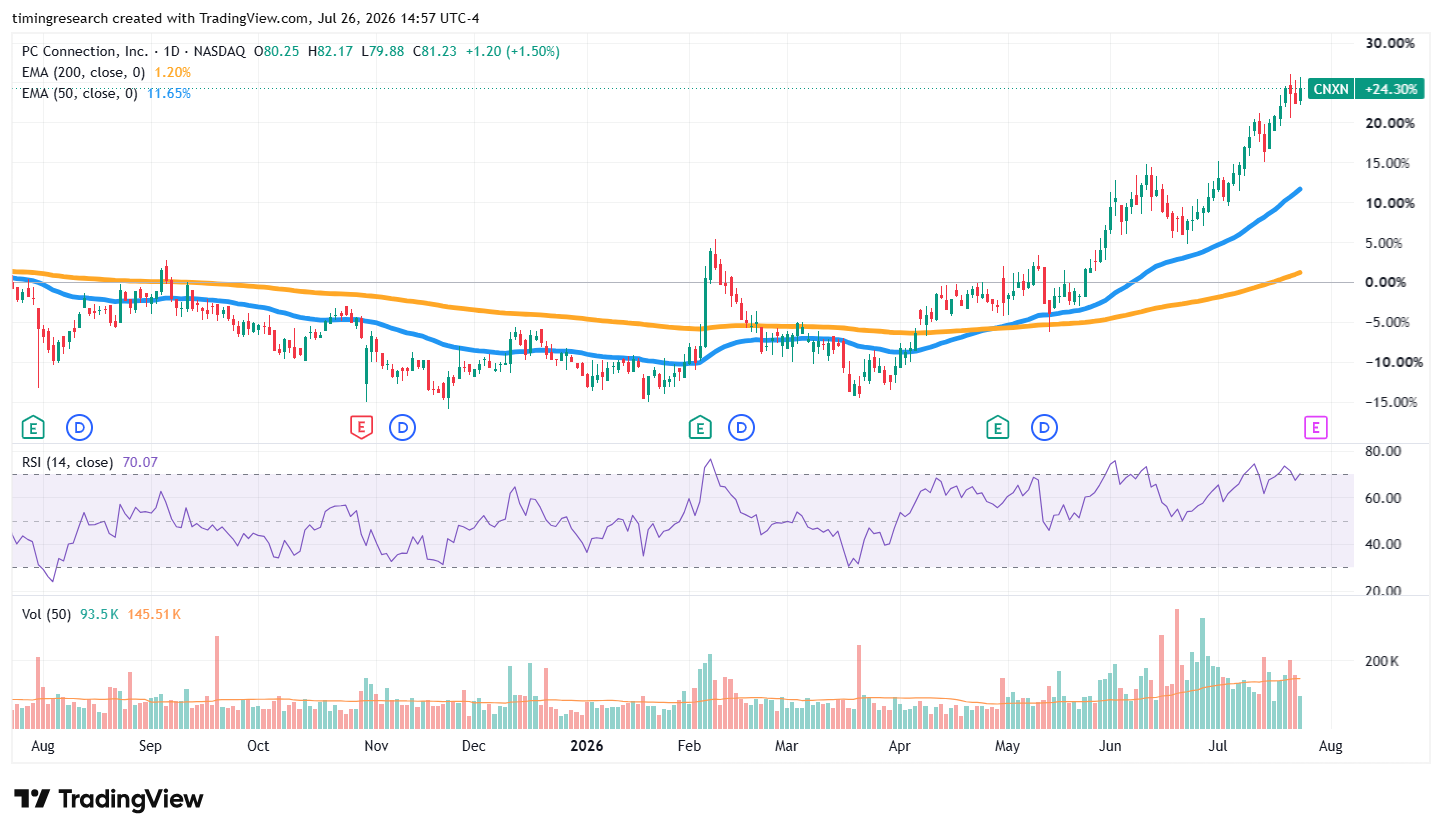Viewport: 1442px width, 835px height.
Task: Click the May label on the time axis
Action: tap(1006, 746)
